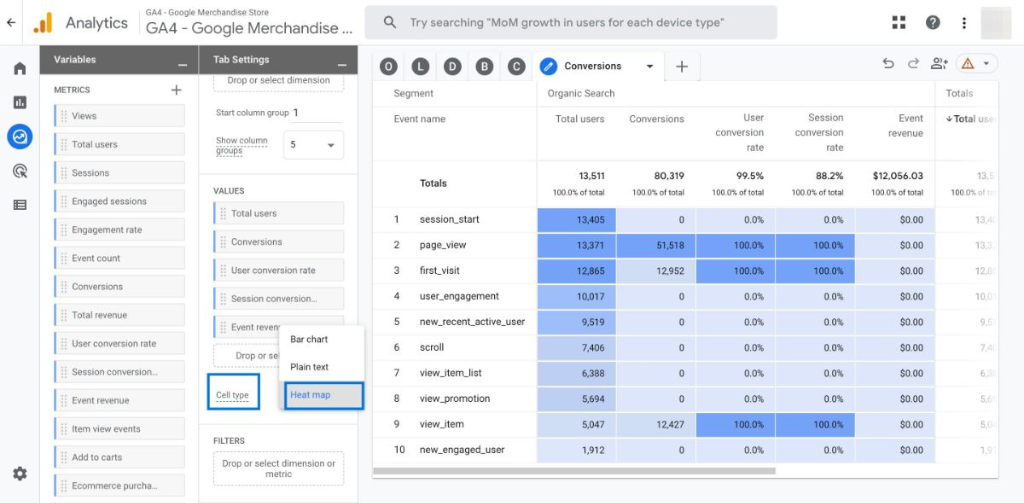Add a metric with the plus icon

click(x=176, y=90)
